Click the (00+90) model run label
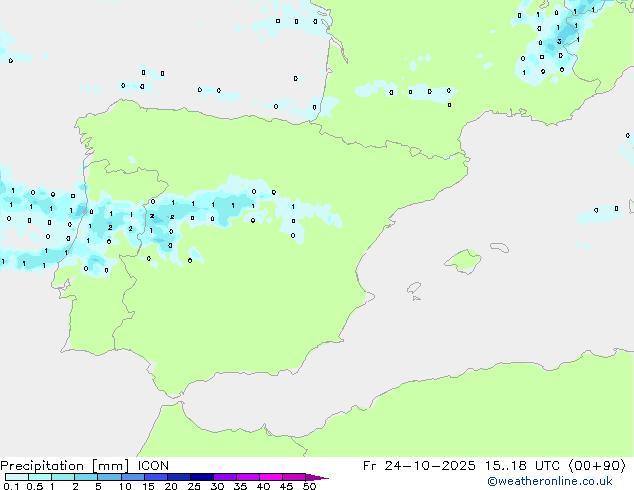Image resolution: width=634 pixels, height=490 pixels. pos(597,466)
